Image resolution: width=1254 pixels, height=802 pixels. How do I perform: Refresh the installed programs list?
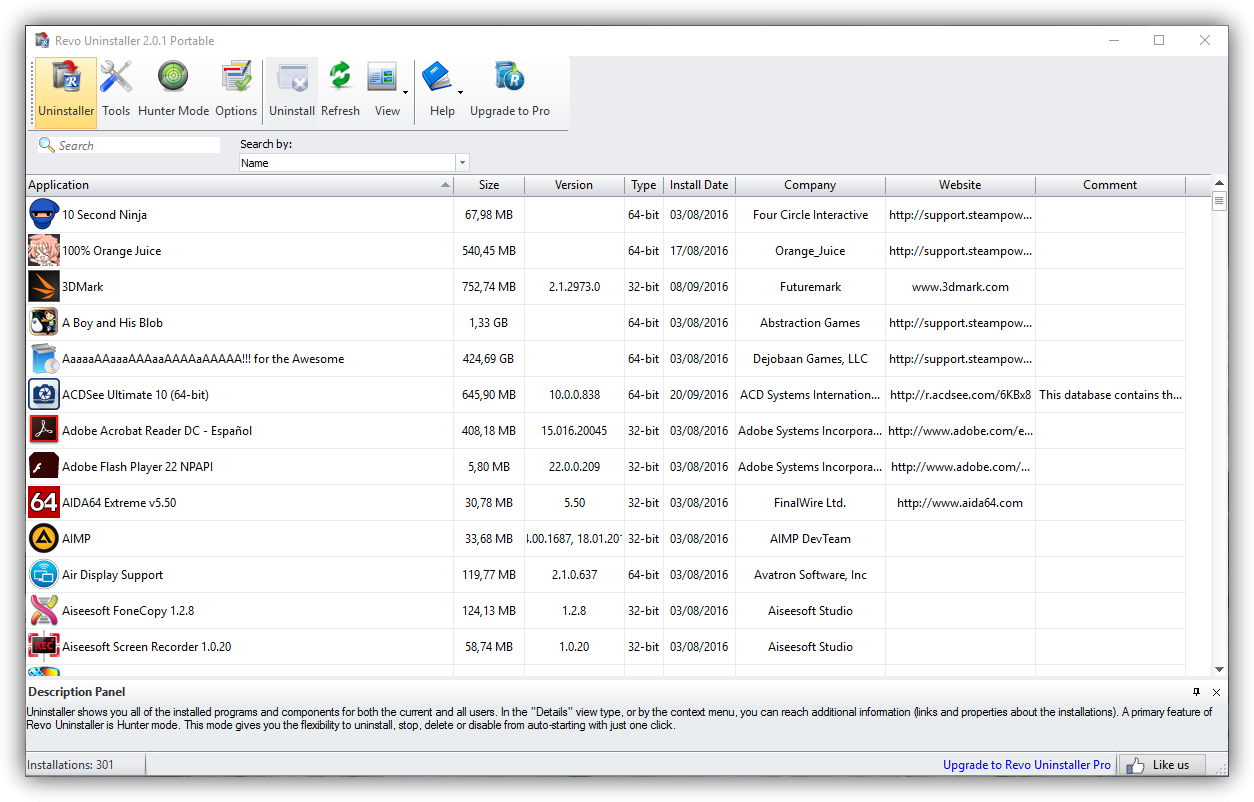(340, 92)
